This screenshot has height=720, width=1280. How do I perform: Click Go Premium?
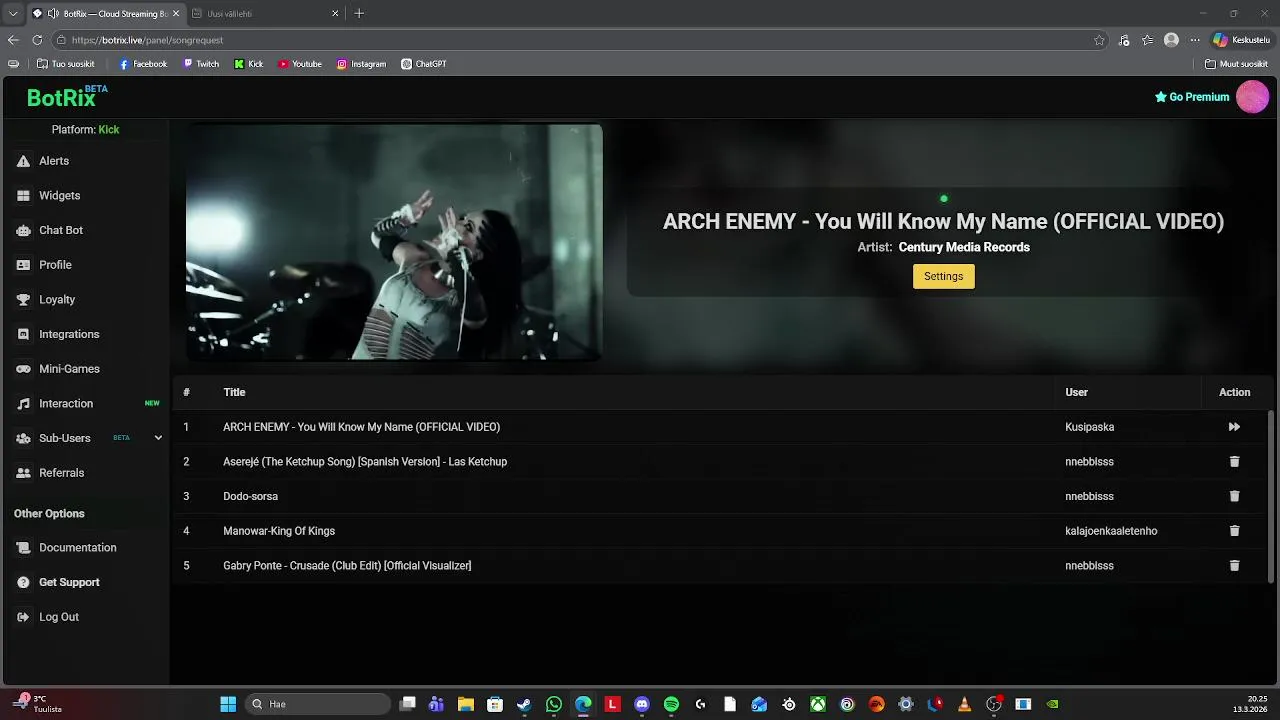tap(1192, 97)
